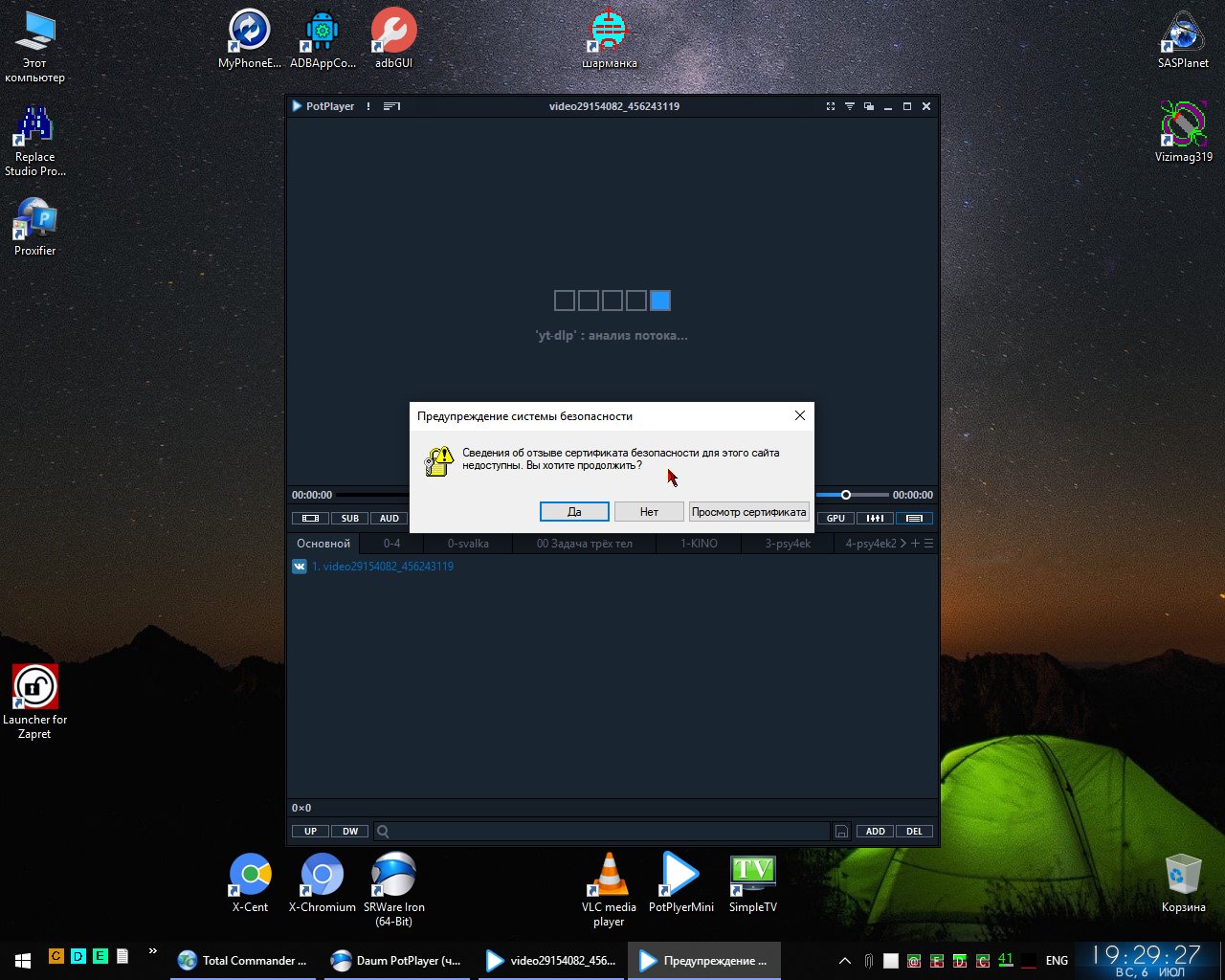This screenshot has width=1225, height=980.
Task: Switch to the 1-KINO playlist tab
Action: tap(699, 544)
